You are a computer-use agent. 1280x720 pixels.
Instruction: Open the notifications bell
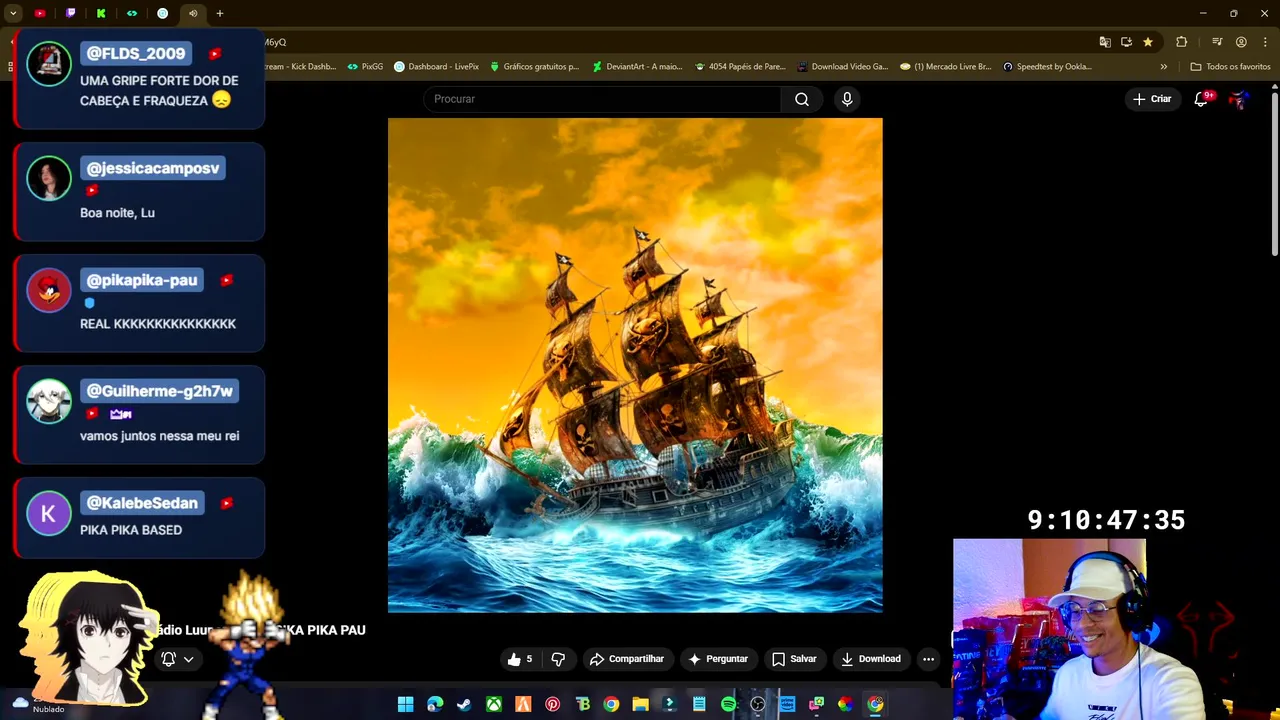(x=1202, y=99)
